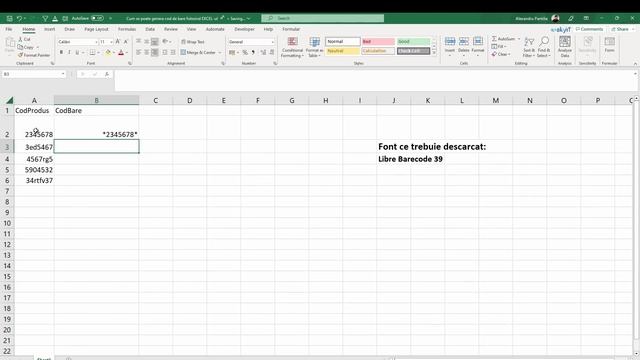
Task: Click the Delete cells button
Action: tap(464, 47)
